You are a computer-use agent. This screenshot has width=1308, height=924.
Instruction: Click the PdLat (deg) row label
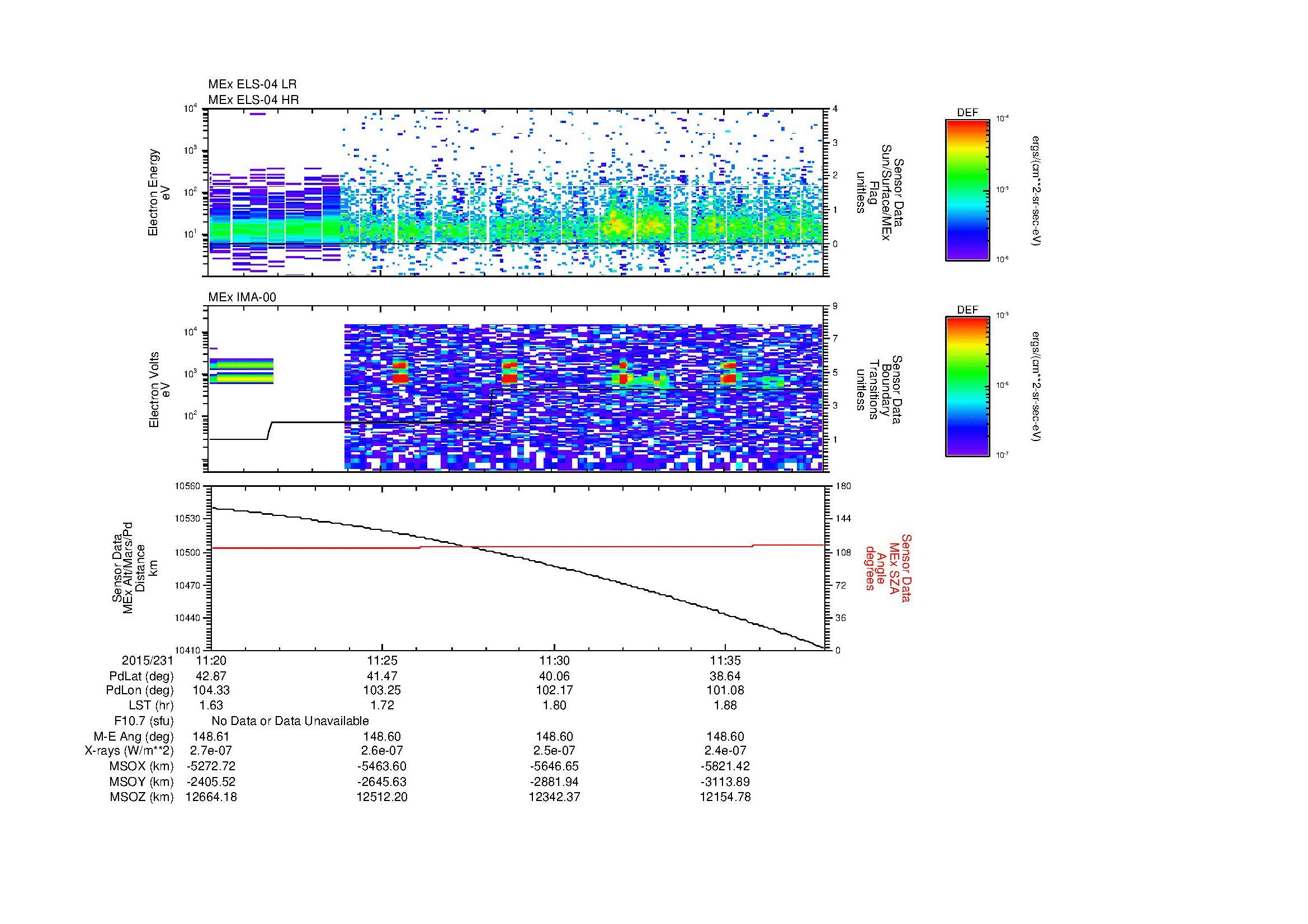(x=141, y=676)
